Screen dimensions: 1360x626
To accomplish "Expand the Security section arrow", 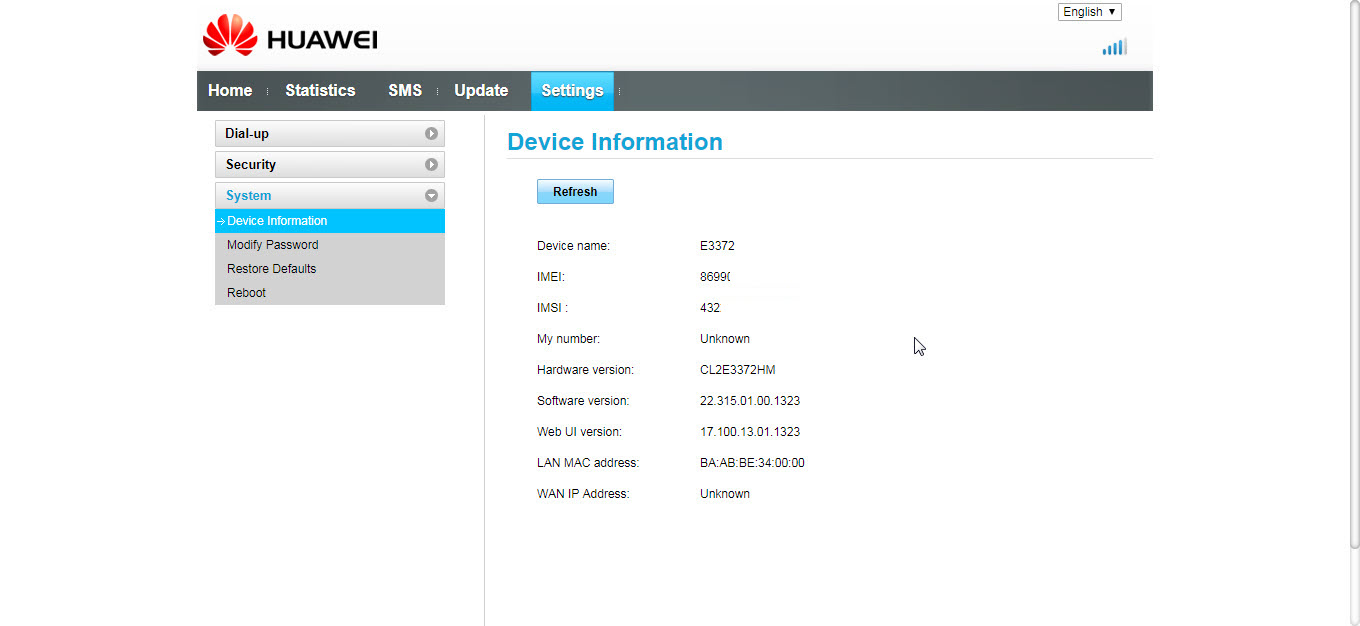I will coord(431,164).
